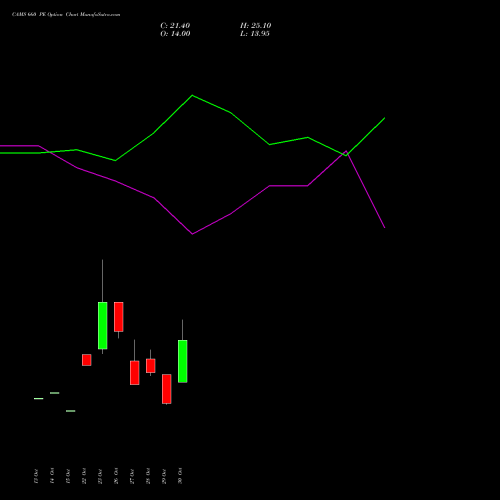Select the 23 Oct date label
The image size is (500, 500).
(x=100, y=476)
